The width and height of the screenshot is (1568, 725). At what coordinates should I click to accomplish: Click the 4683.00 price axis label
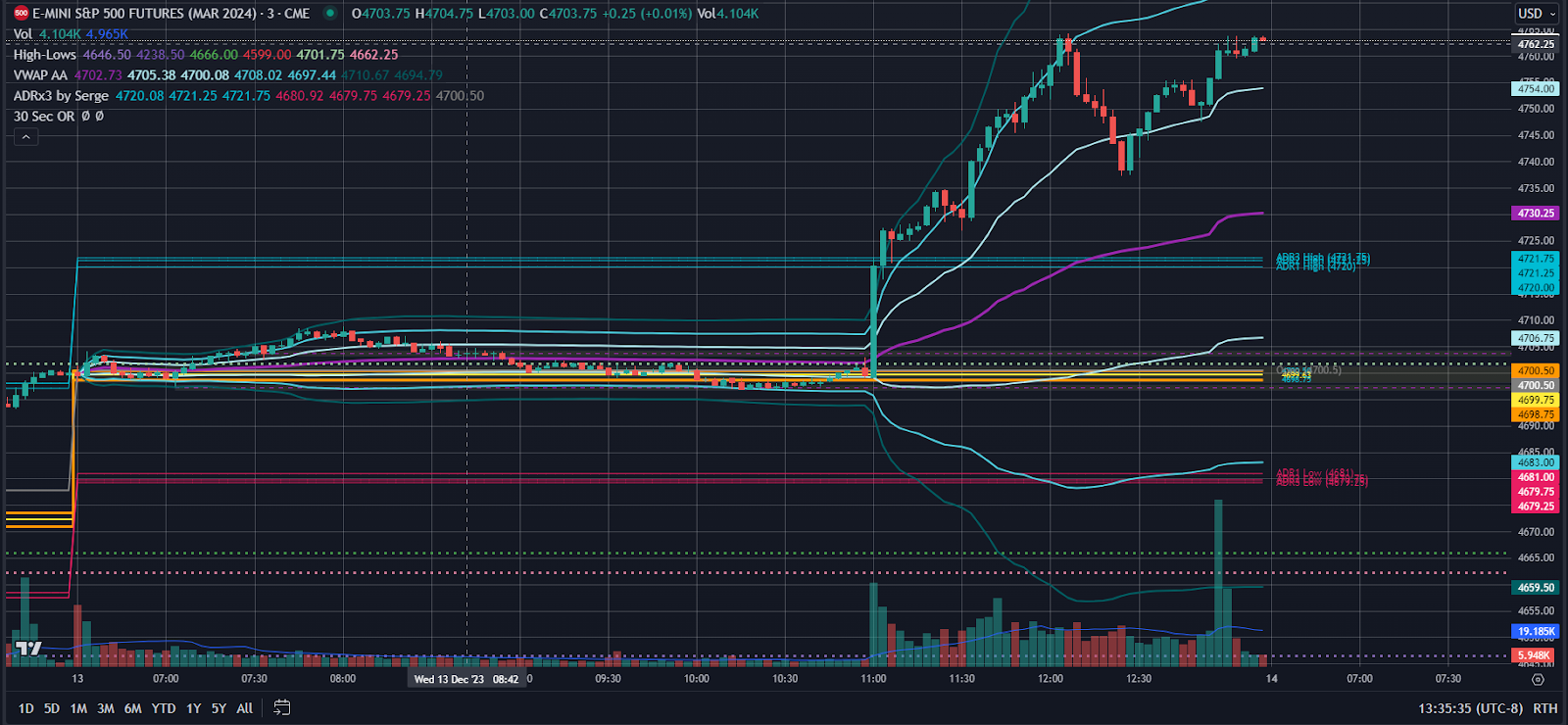click(x=1536, y=462)
